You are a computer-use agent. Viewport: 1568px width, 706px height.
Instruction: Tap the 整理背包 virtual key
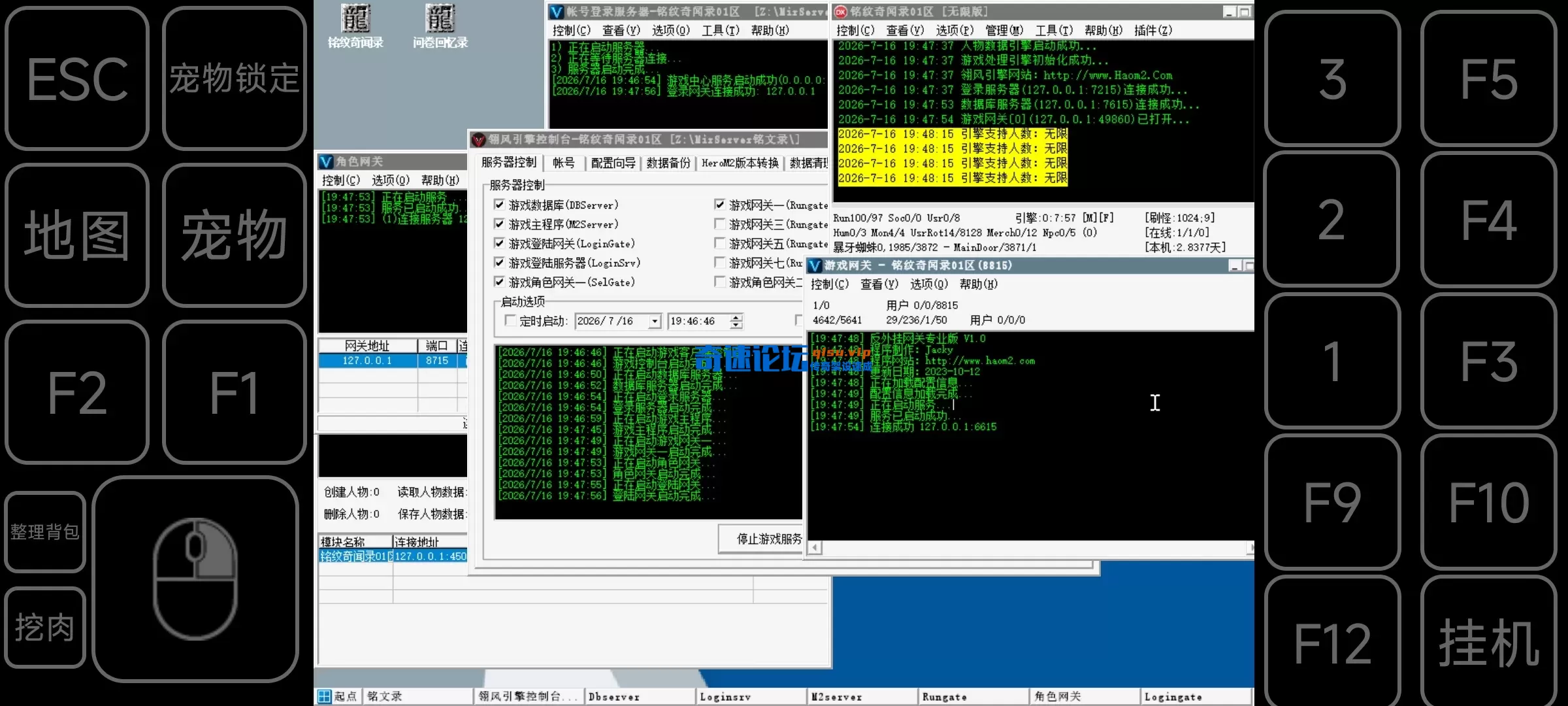click(x=45, y=531)
